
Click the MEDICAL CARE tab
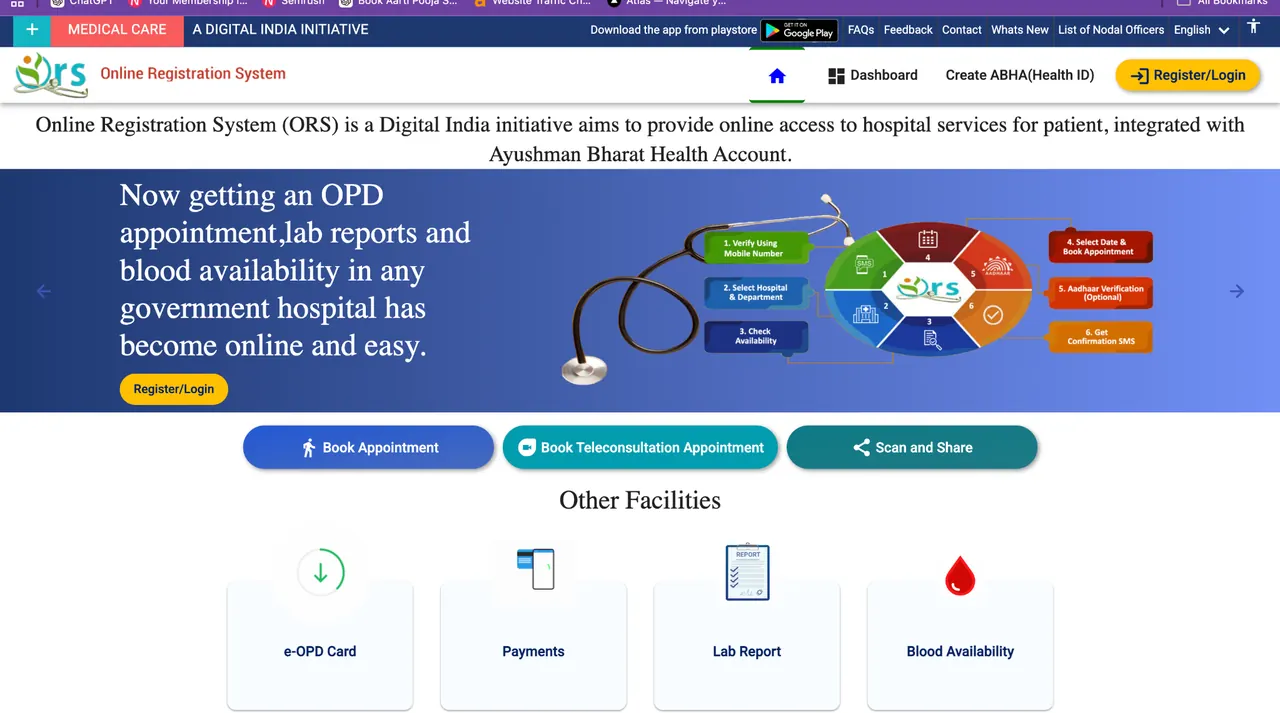coord(117,30)
